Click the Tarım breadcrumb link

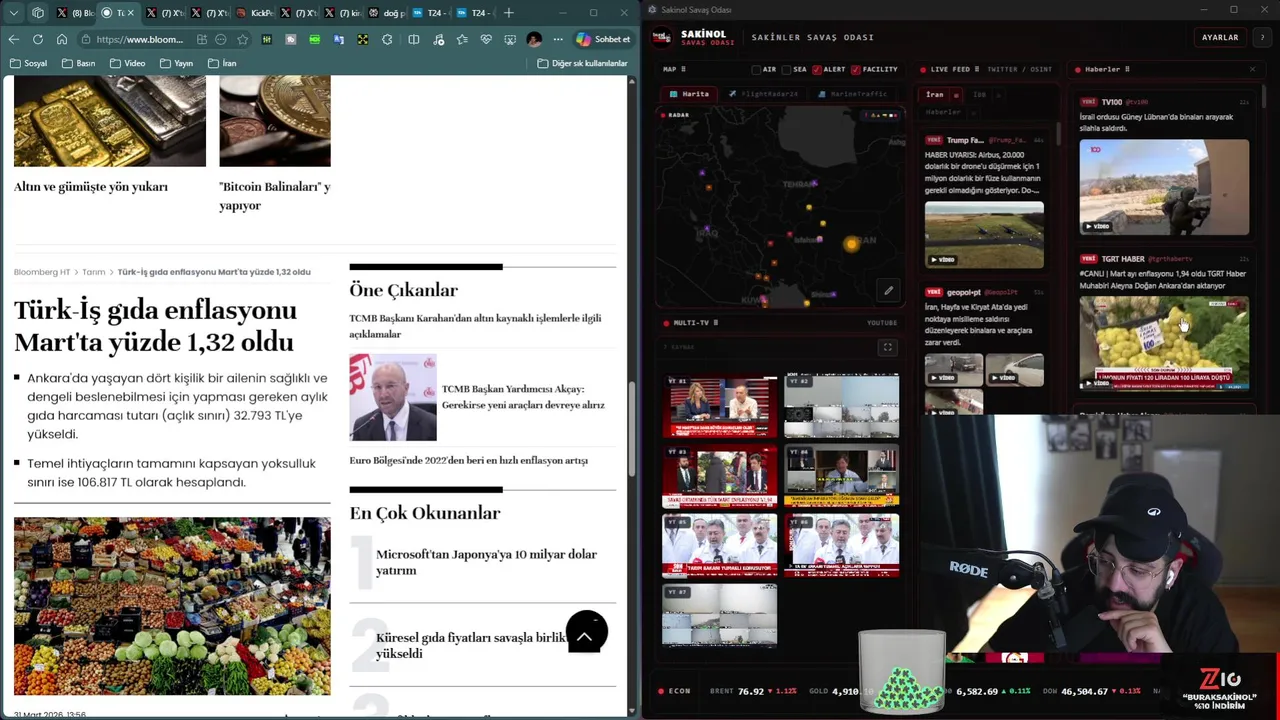[94, 272]
